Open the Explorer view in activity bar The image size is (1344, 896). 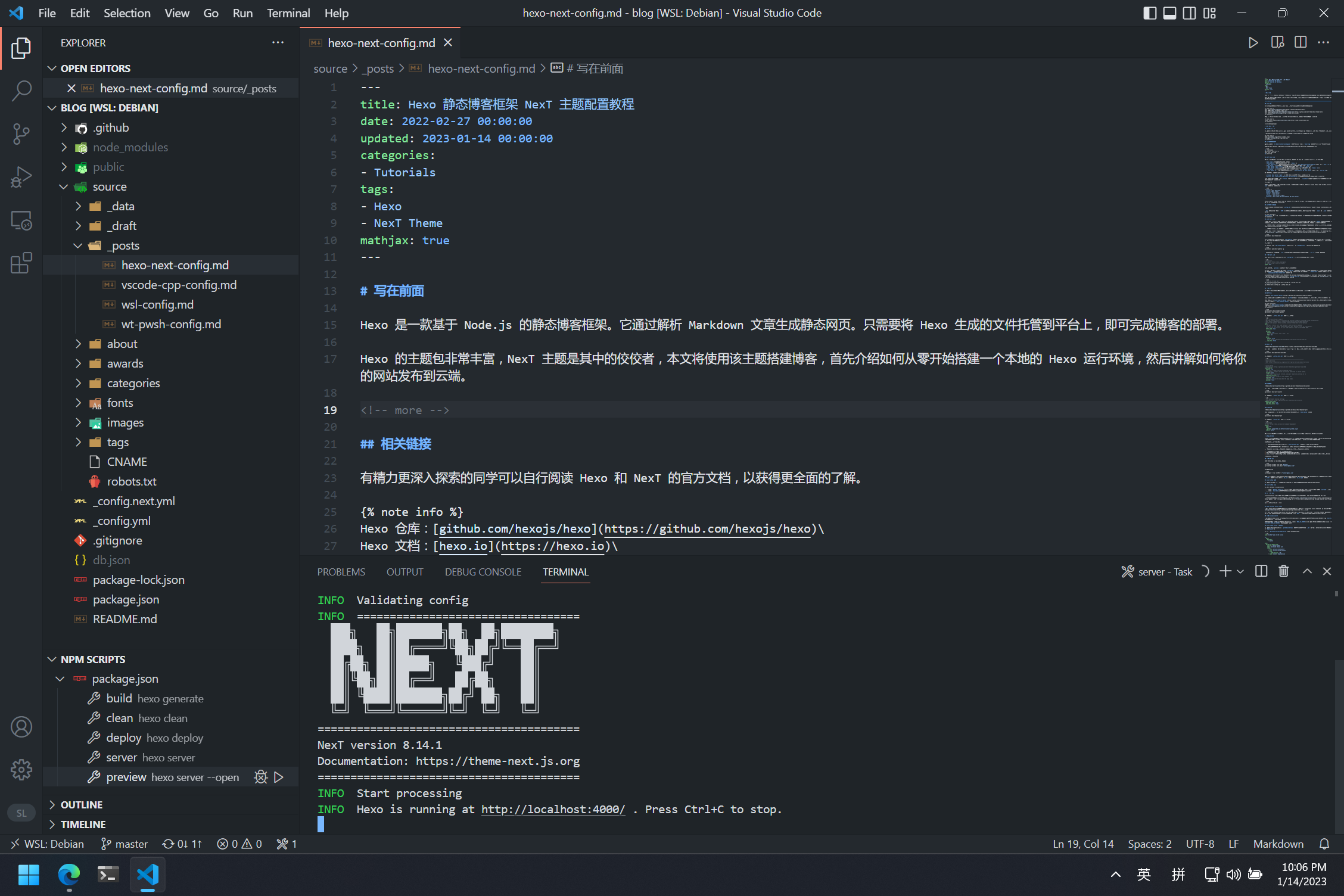click(21, 48)
